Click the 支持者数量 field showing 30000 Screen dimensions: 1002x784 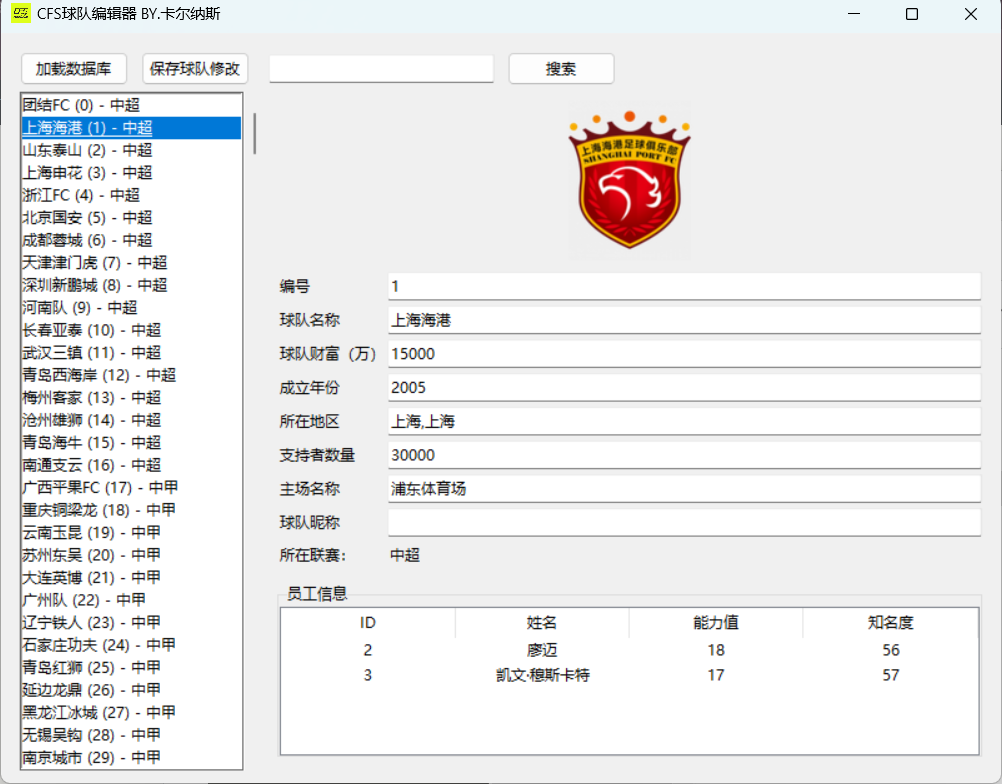tap(684, 456)
